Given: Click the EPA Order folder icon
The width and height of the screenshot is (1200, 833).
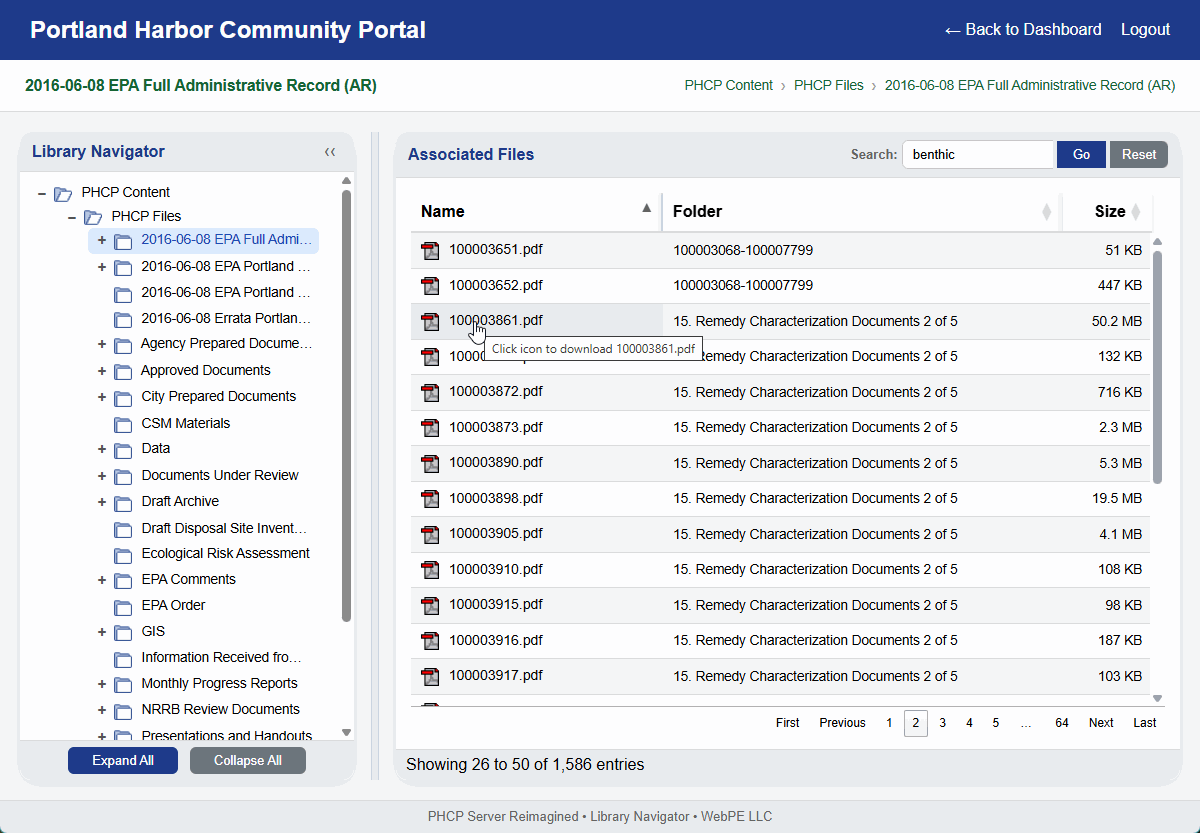Looking at the screenshot, I should pyautogui.click(x=123, y=606).
